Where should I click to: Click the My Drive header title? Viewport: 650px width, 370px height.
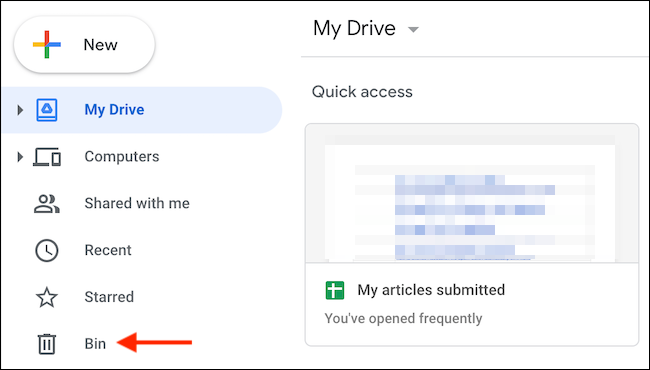[354, 29]
